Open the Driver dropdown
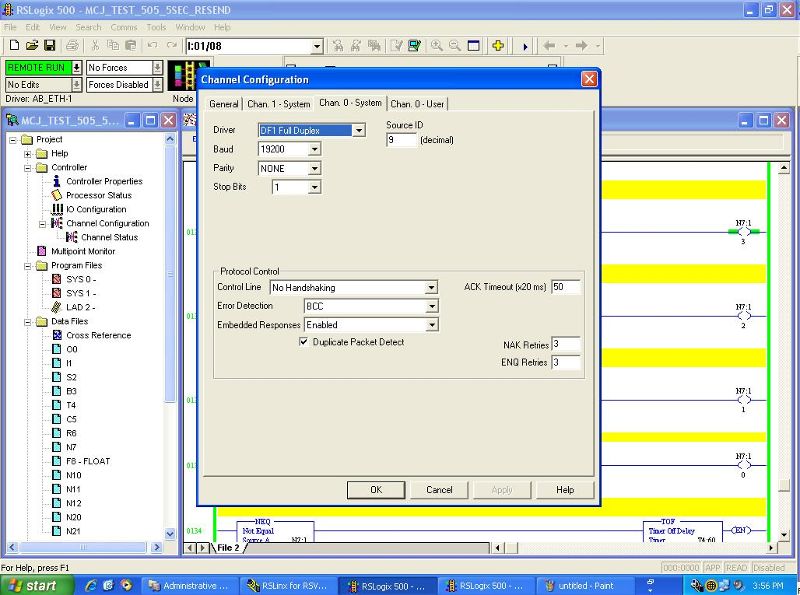The image size is (800, 595). [359, 130]
